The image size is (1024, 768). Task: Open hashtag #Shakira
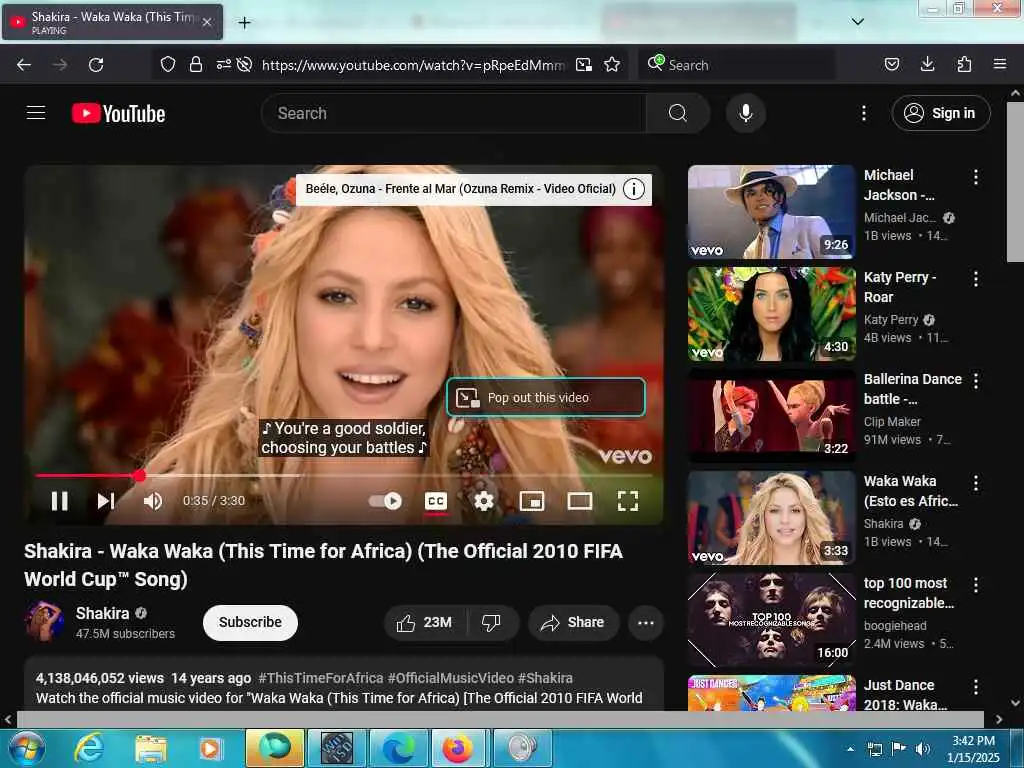545,678
